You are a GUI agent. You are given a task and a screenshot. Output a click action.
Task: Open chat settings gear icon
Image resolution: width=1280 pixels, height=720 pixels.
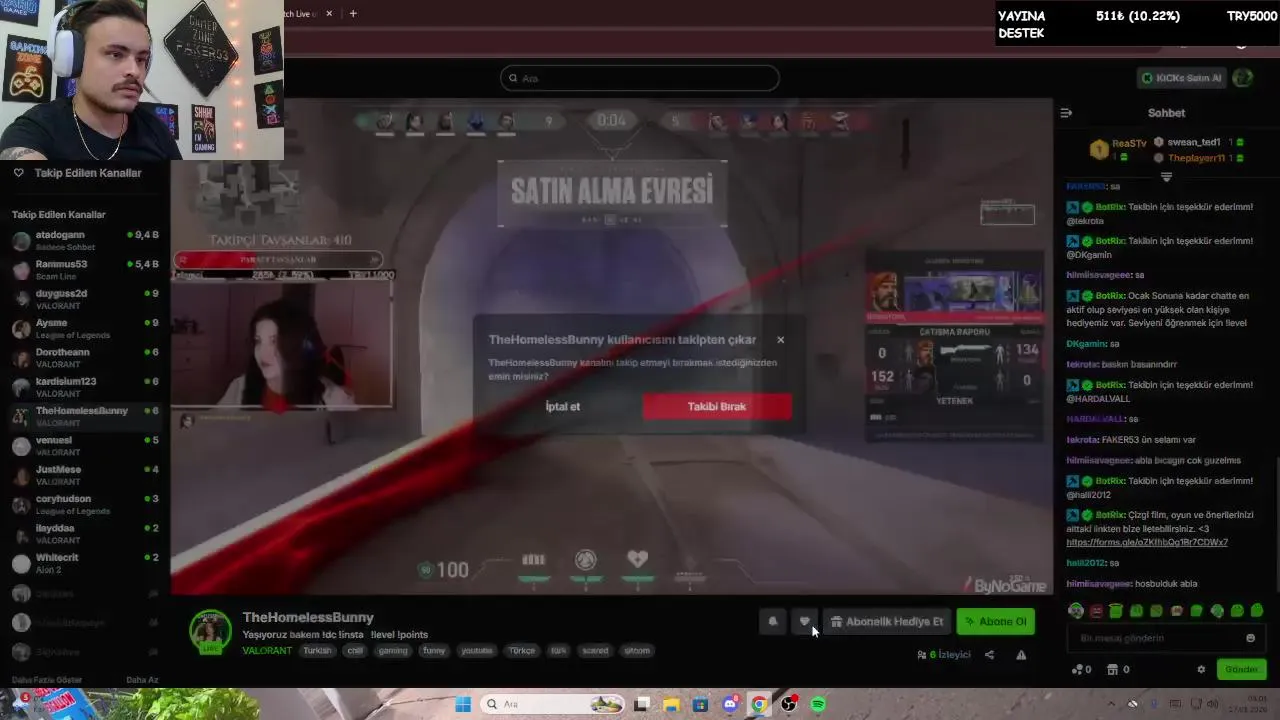[1201, 669]
